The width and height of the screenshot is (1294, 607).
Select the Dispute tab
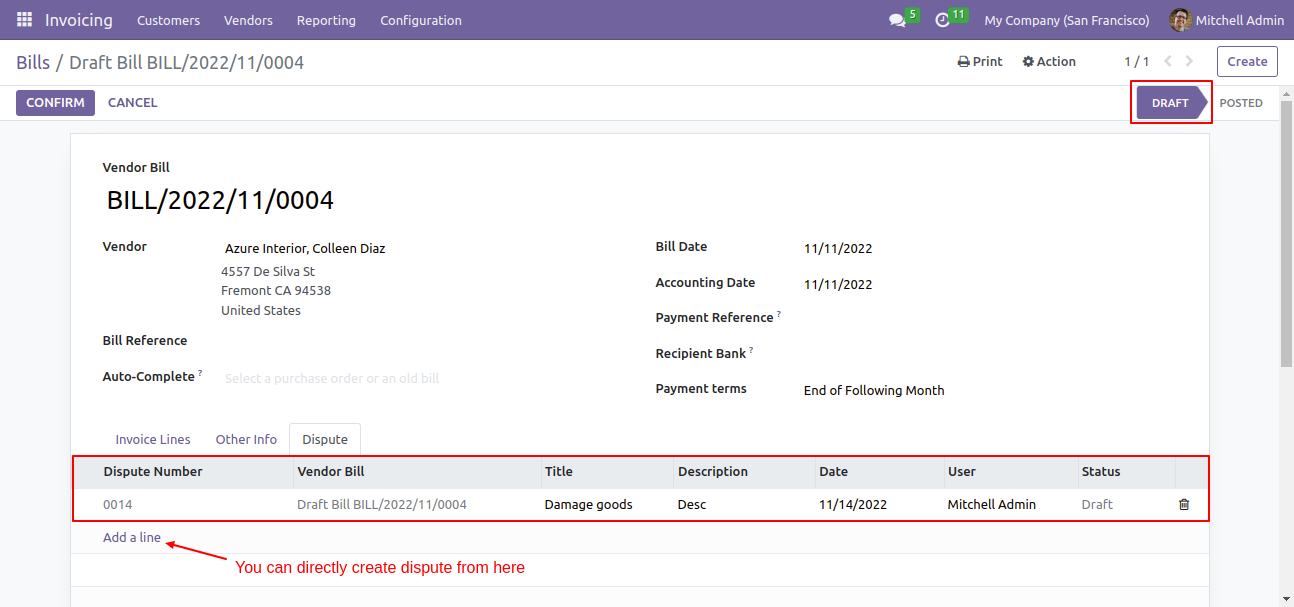point(325,440)
